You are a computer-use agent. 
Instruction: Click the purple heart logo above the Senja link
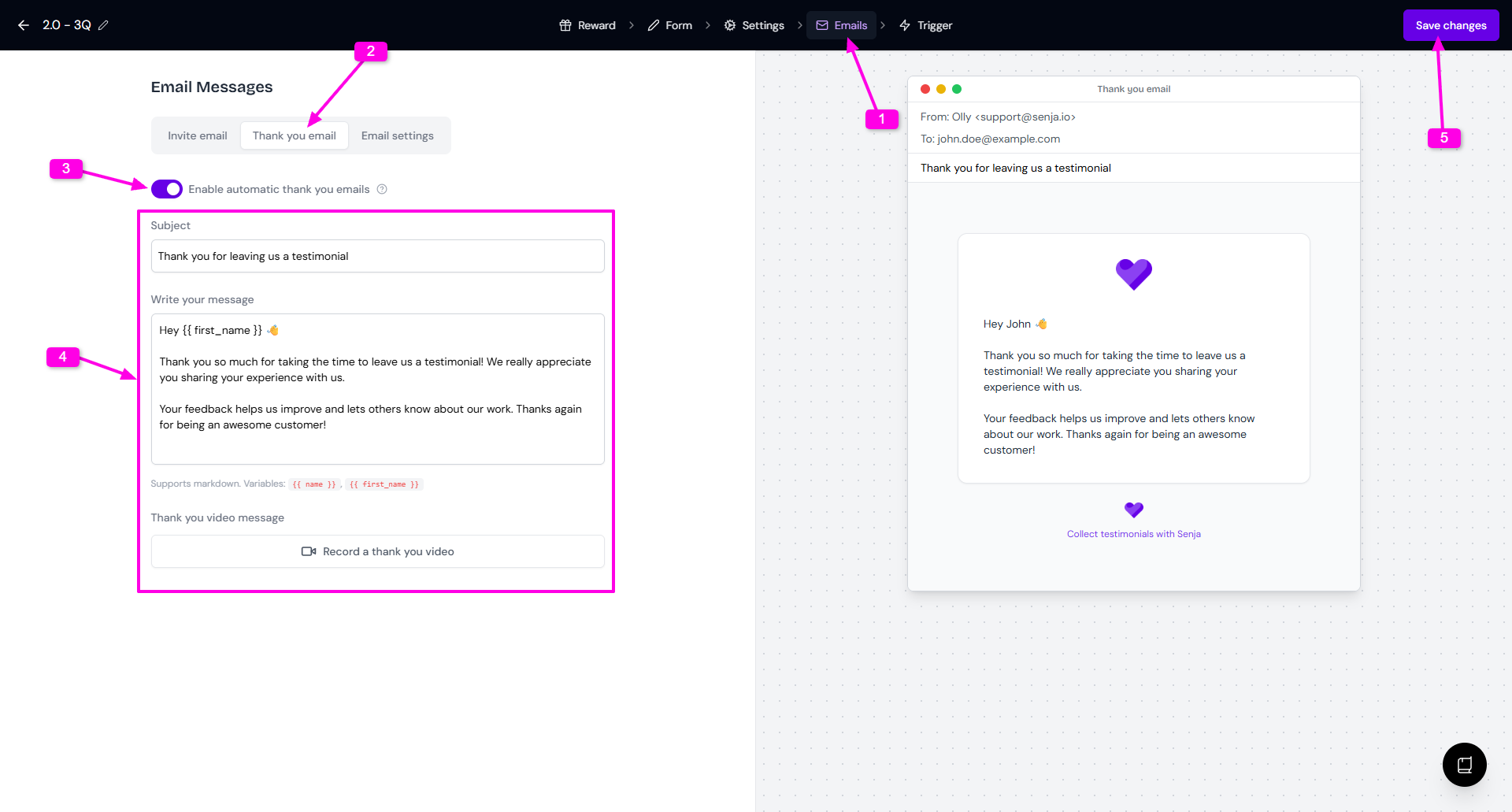pos(1133,510)
